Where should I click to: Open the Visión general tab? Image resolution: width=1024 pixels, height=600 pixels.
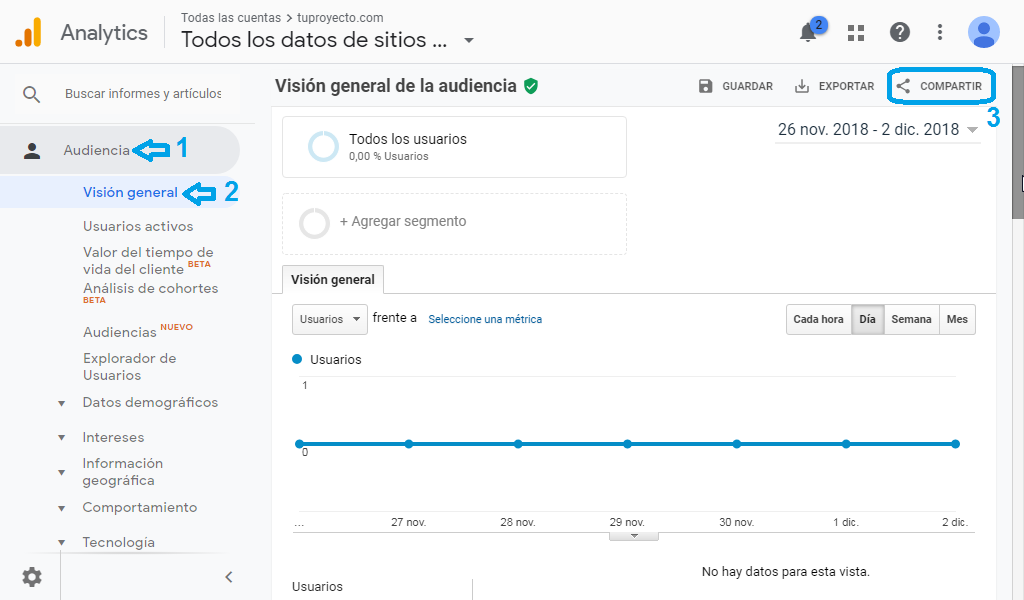[x=332, y=280]
